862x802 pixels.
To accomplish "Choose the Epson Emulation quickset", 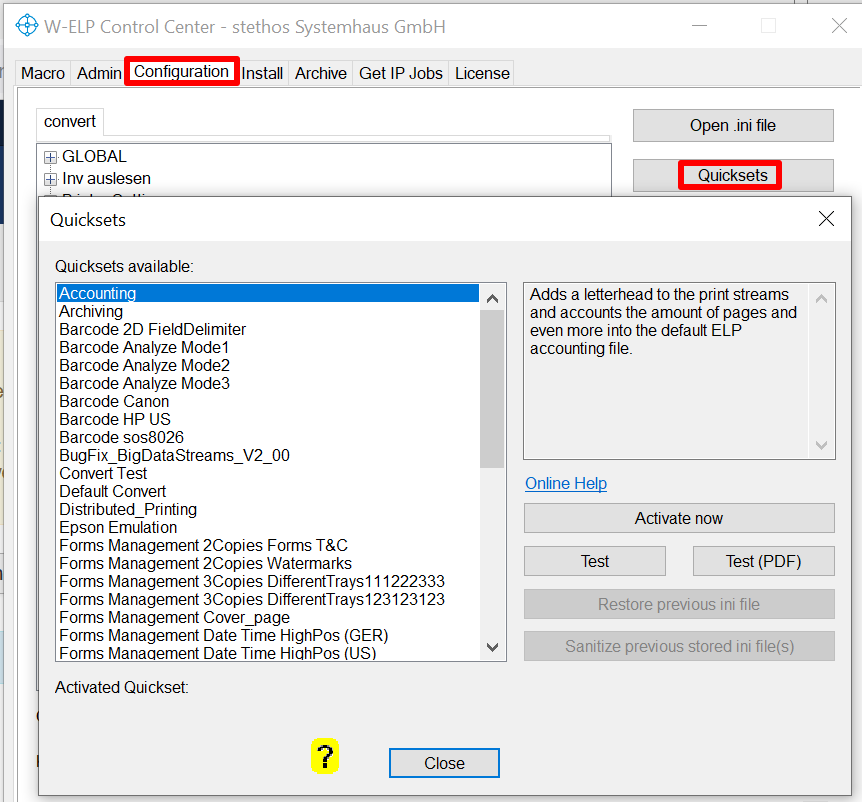I will pyautogui.click(x=118, y=527).
